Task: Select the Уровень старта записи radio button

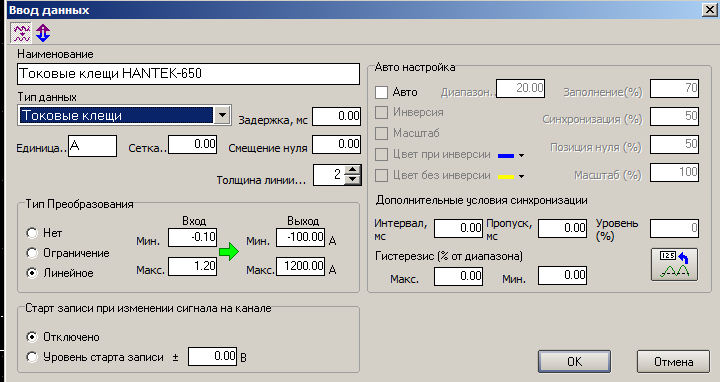Action: click(32, 357)
